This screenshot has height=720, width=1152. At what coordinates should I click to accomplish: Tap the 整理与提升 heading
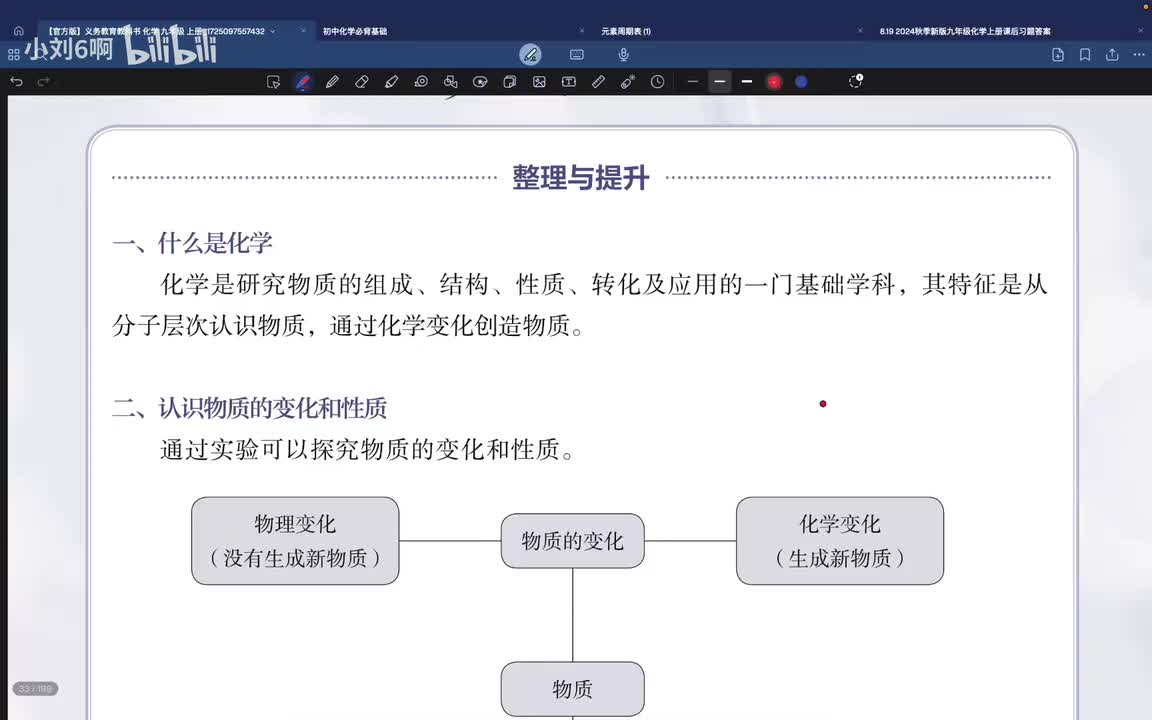[x=580, y=178]
